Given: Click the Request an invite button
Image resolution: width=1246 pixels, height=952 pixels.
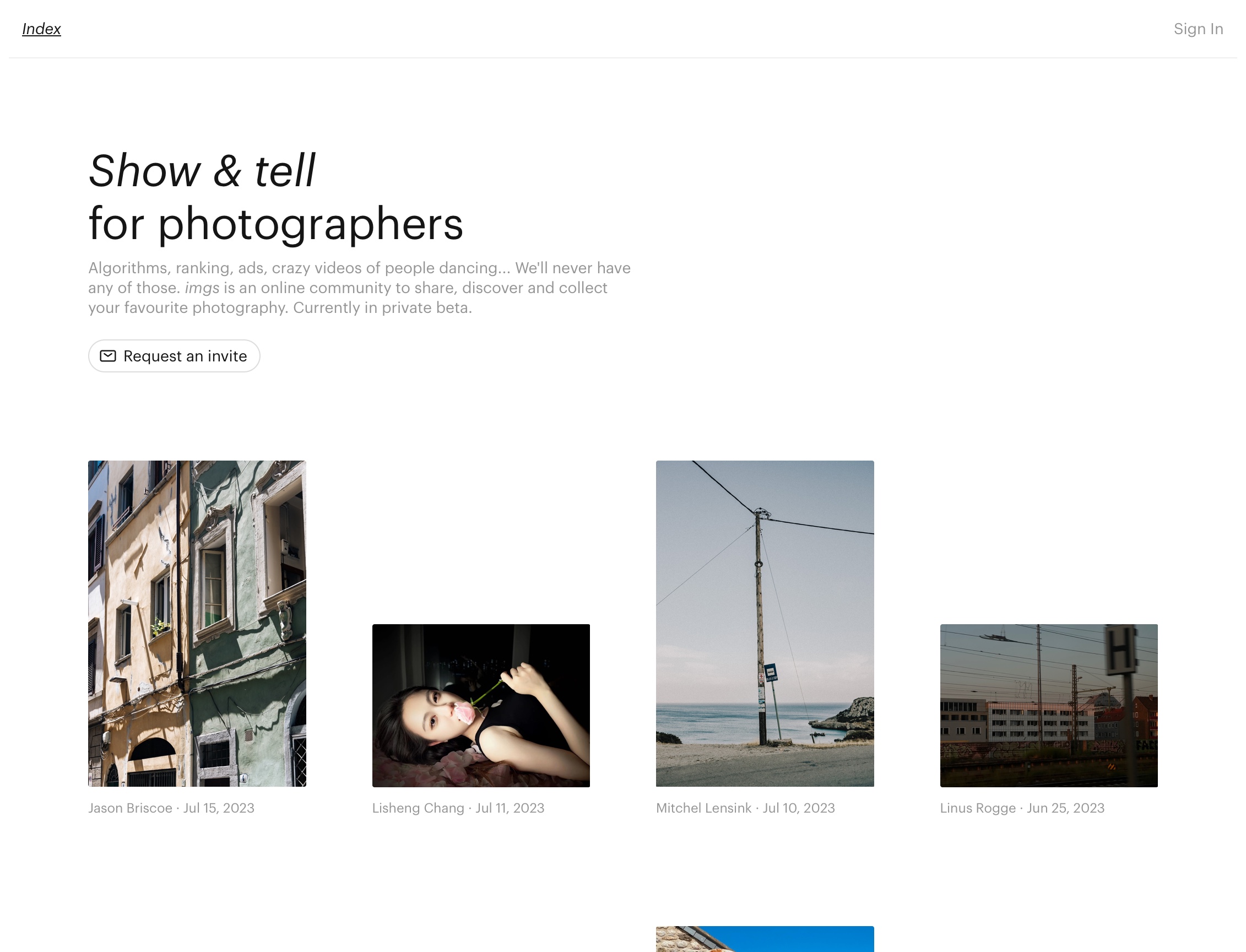Looking at the screenshot, I should (174, 356).
